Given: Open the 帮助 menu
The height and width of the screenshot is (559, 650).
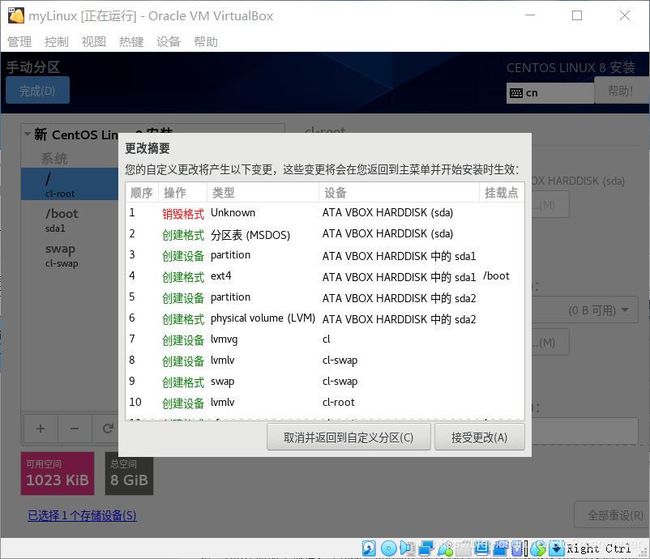Looking at the screenshot, I should (x=206, y=41).
